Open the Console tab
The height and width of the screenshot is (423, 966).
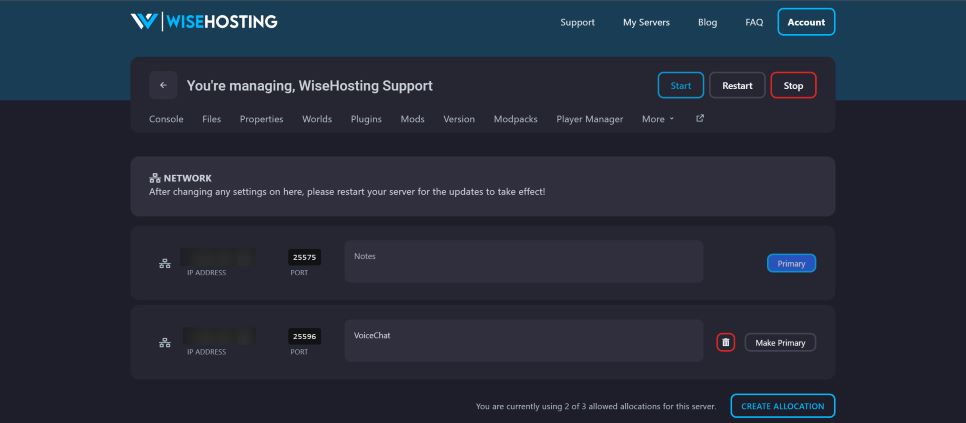click(x=166, y=119)
